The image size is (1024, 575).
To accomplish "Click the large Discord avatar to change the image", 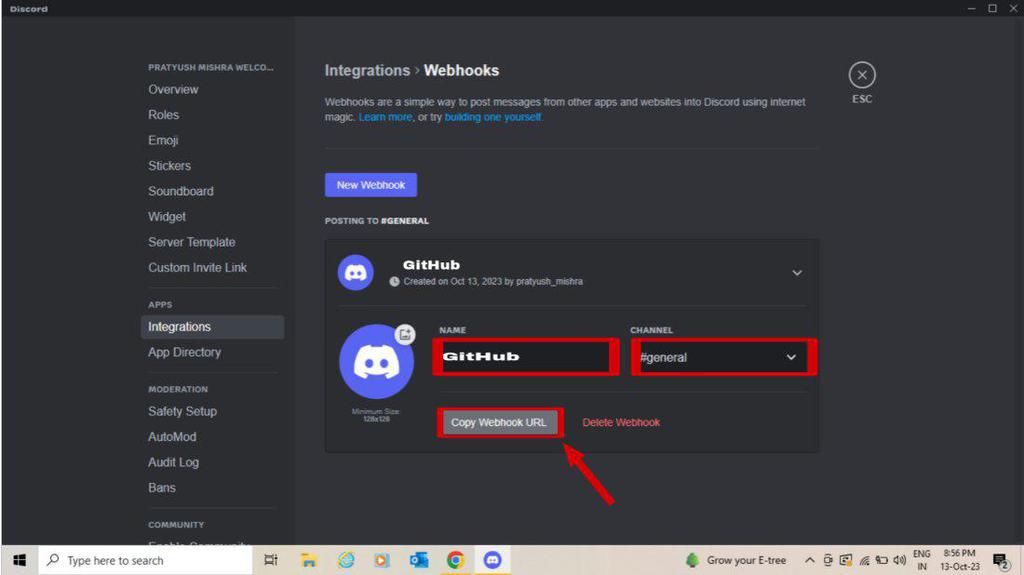I will click(376, 361).
